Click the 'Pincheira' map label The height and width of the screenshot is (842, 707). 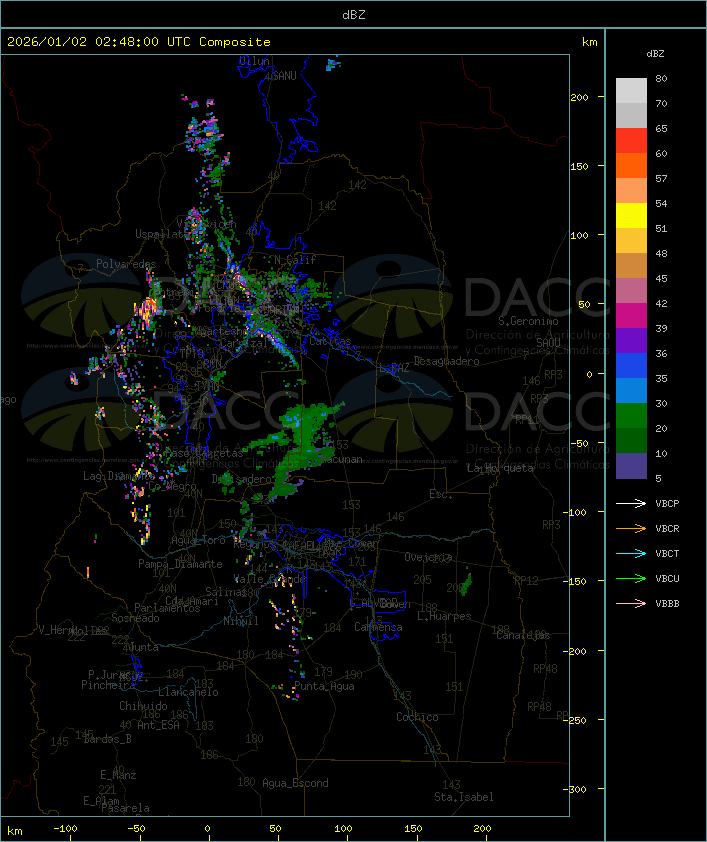click(x=108, y=685)
